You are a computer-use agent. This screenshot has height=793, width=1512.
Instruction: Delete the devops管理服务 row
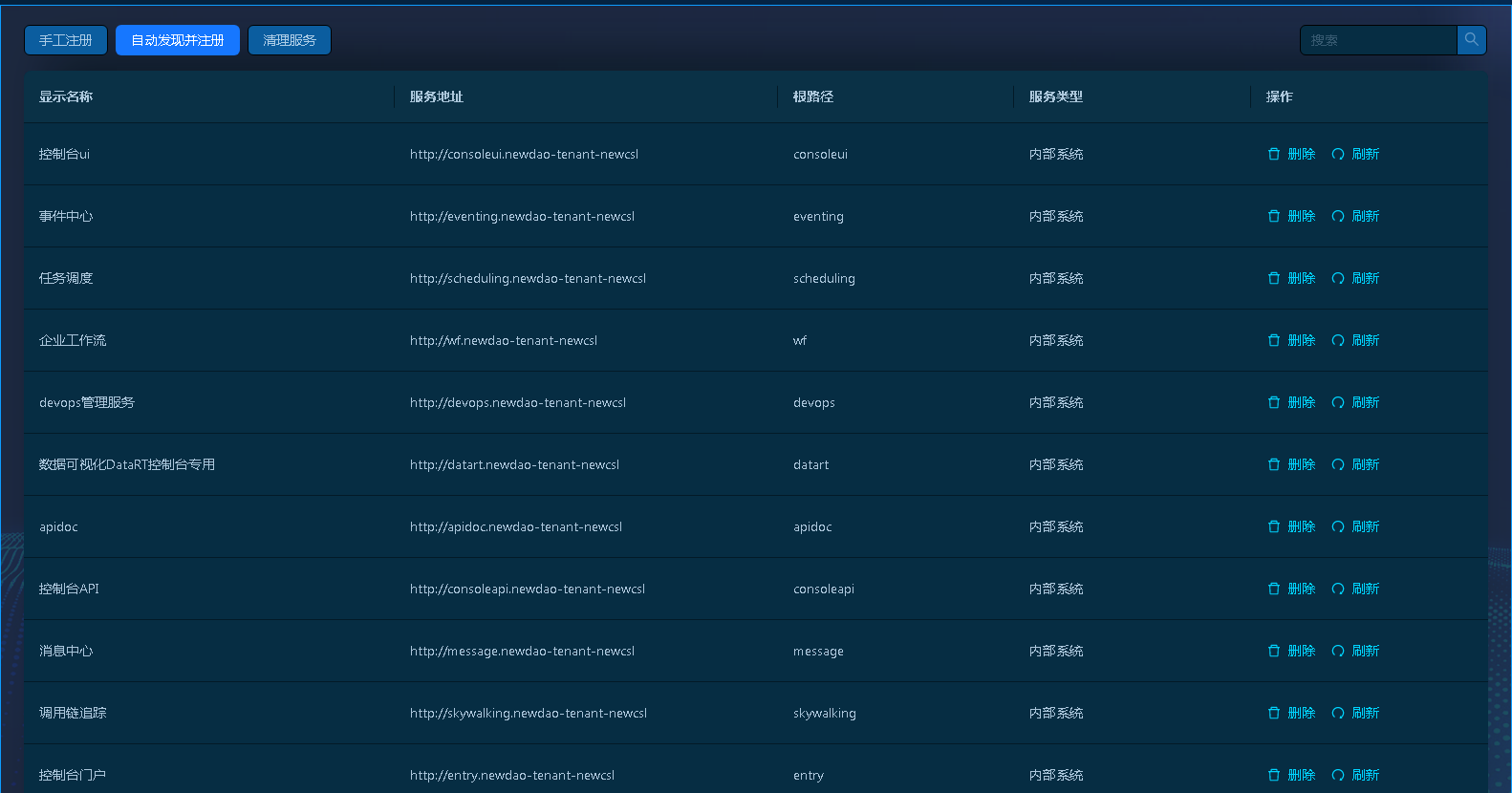tap(1291, 402)
